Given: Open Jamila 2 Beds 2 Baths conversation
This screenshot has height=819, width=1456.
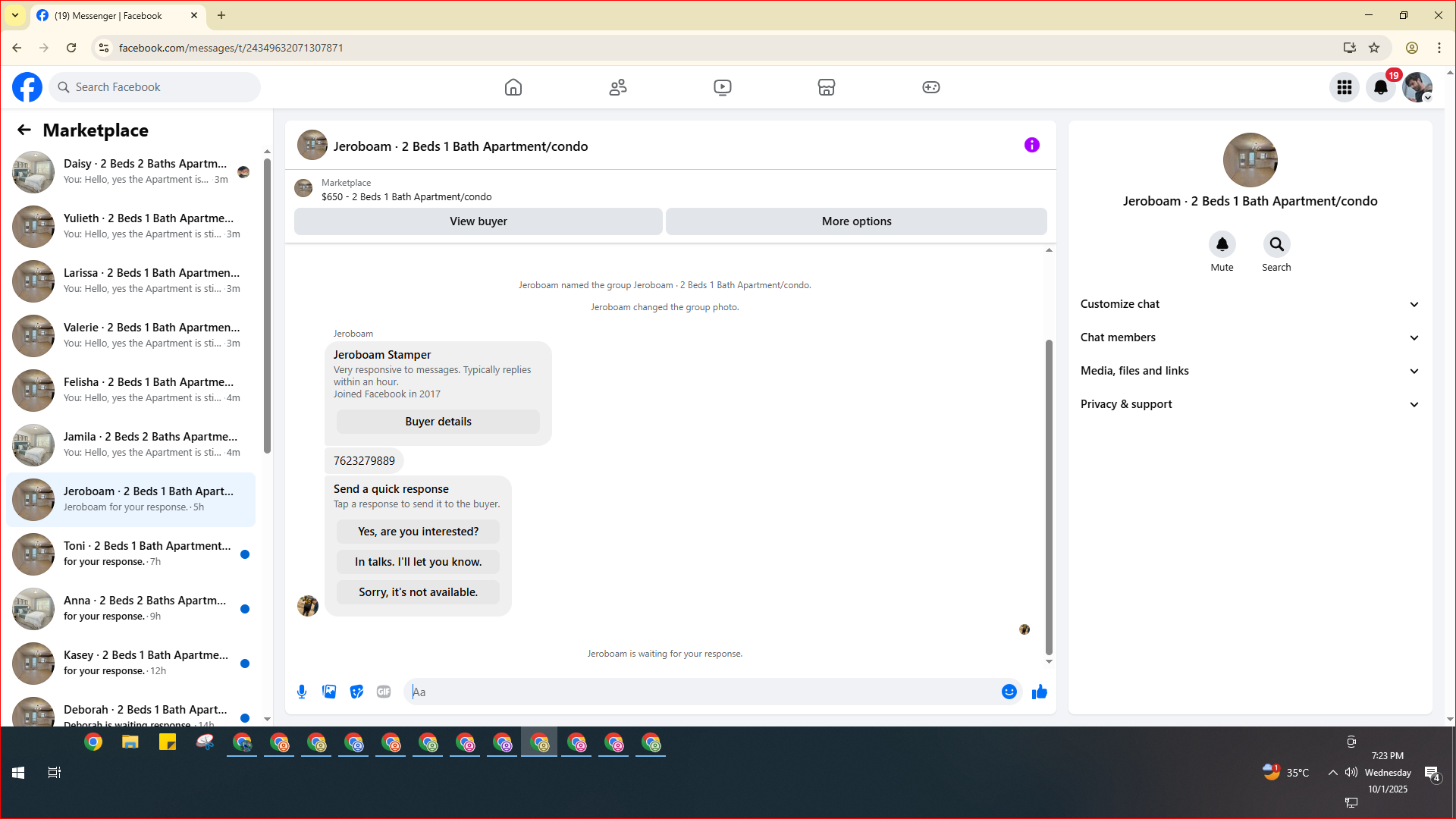Looking at the screenshot, I should [131, 445].
